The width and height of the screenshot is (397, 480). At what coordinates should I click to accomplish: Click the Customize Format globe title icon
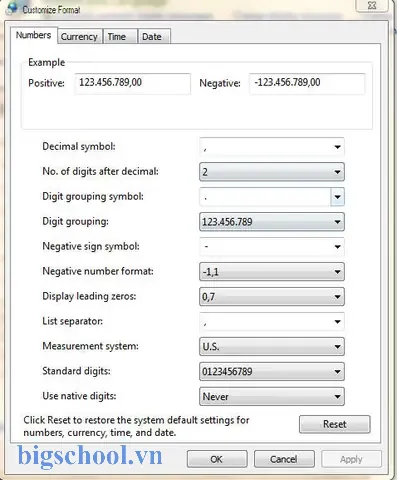(12, 8)
